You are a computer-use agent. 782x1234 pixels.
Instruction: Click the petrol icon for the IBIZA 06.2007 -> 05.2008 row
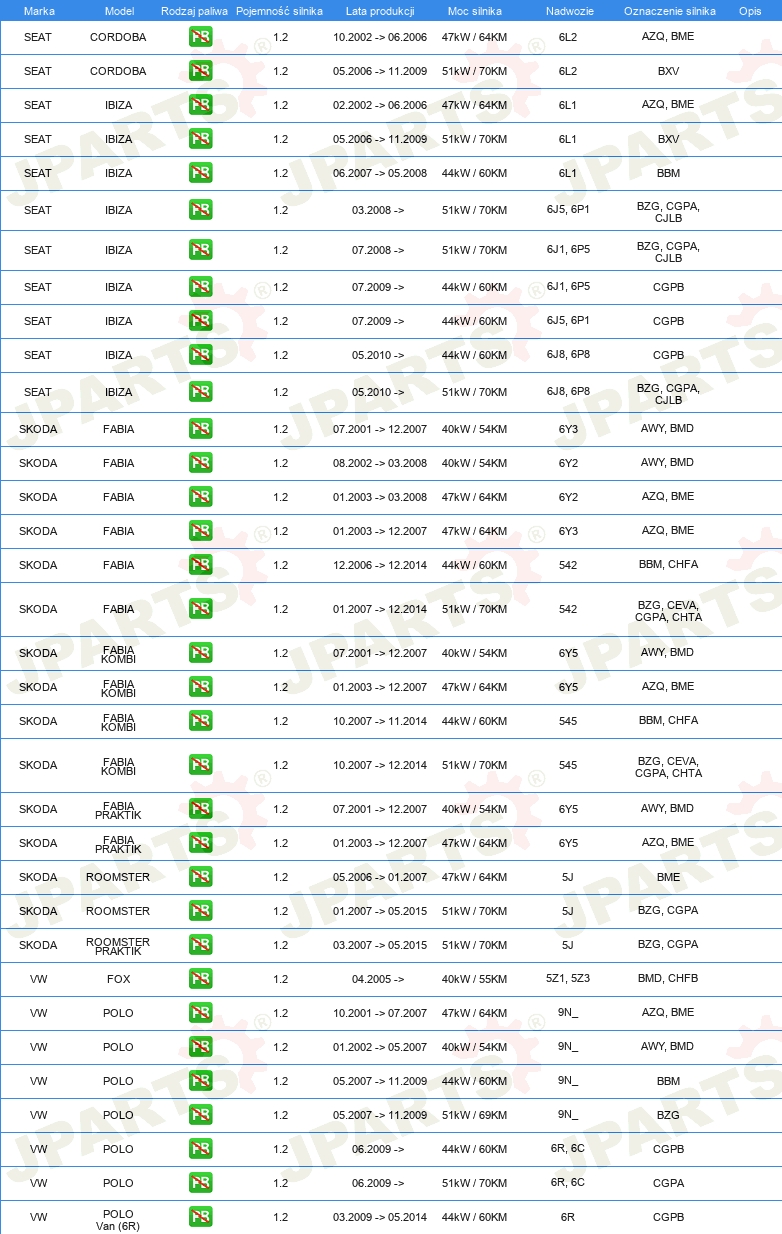200,173
